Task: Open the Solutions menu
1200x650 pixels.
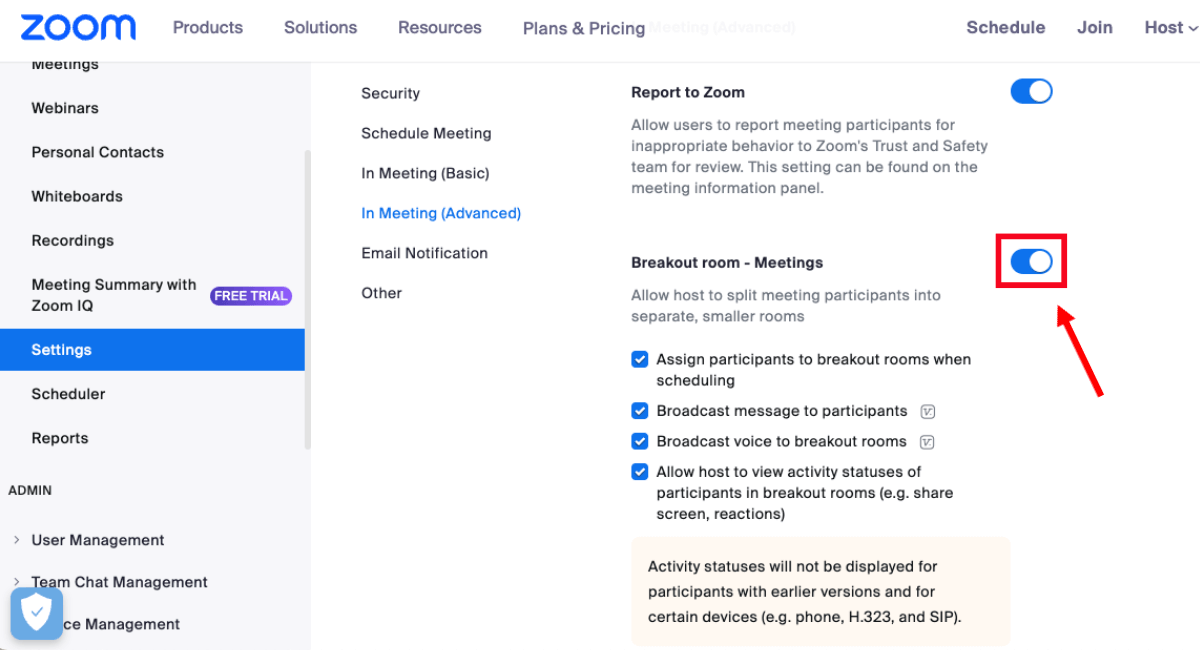Action: click(x=321, y=28)
